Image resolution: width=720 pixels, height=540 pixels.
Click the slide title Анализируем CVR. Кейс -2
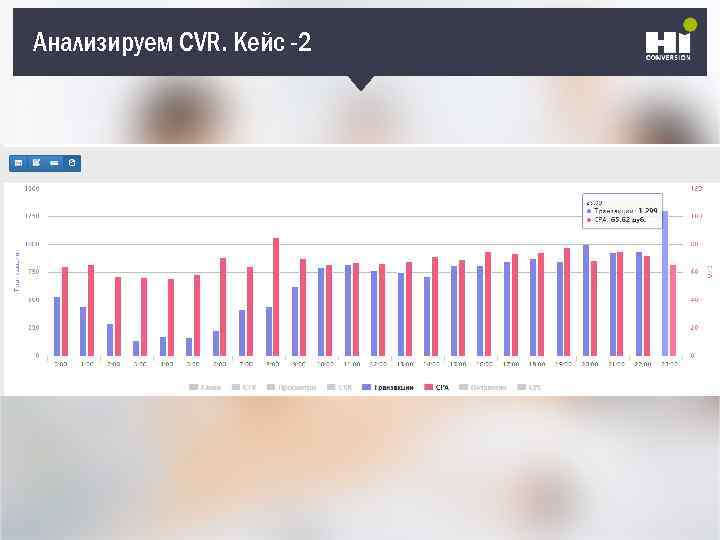(172, 42)
